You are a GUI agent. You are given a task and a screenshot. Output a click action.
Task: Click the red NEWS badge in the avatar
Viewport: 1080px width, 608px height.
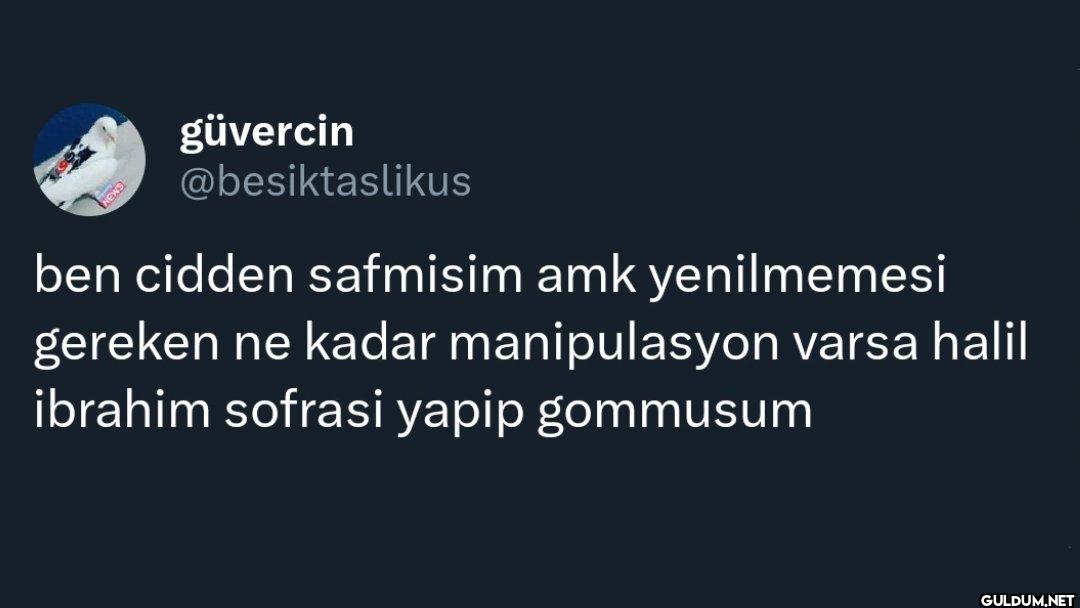[x=112, y=194]
